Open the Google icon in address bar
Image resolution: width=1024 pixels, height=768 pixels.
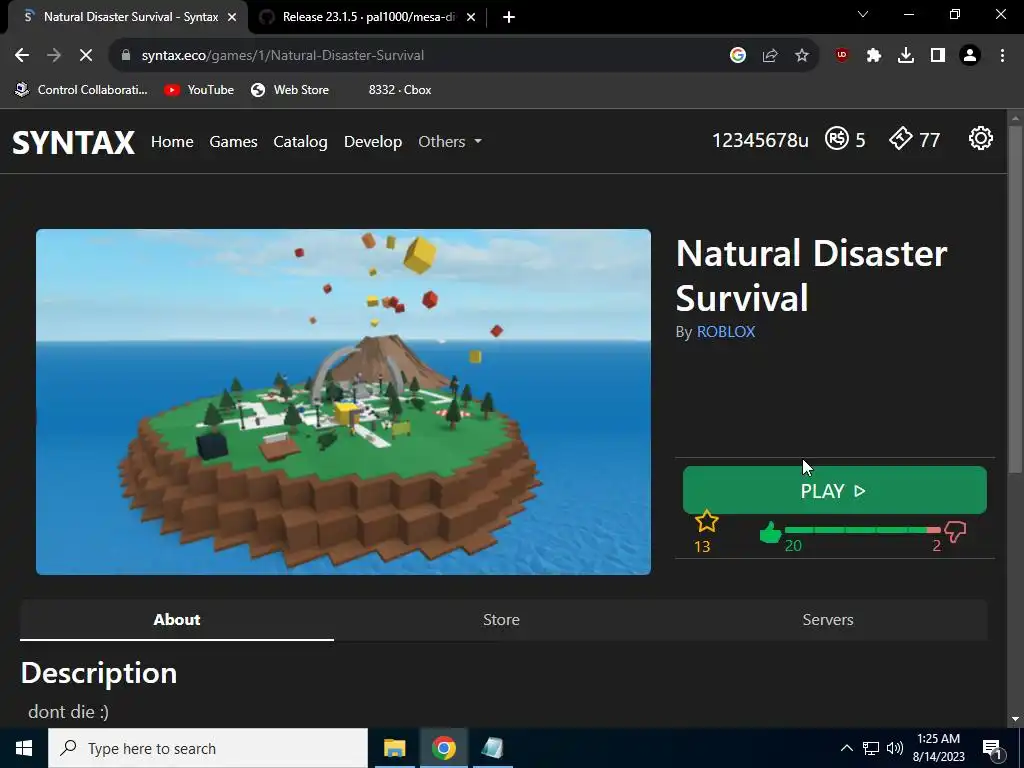(x=738, y=56)
